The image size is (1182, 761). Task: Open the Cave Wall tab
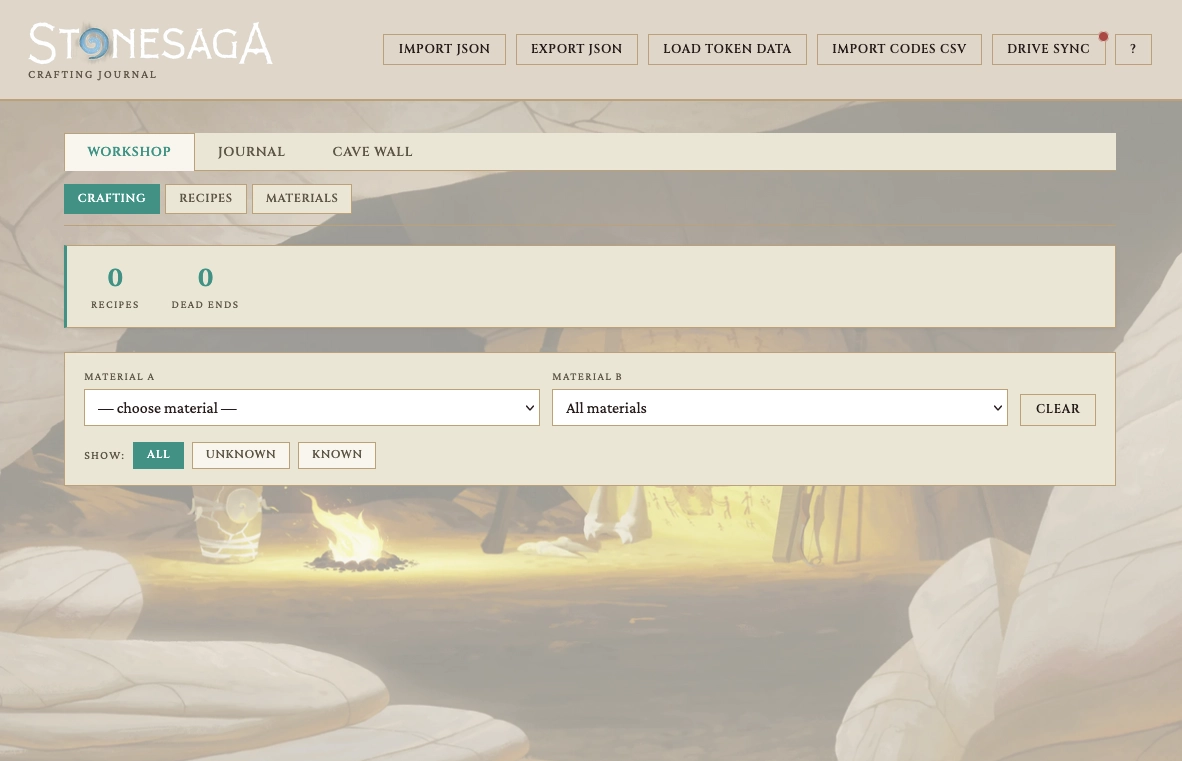372,151
